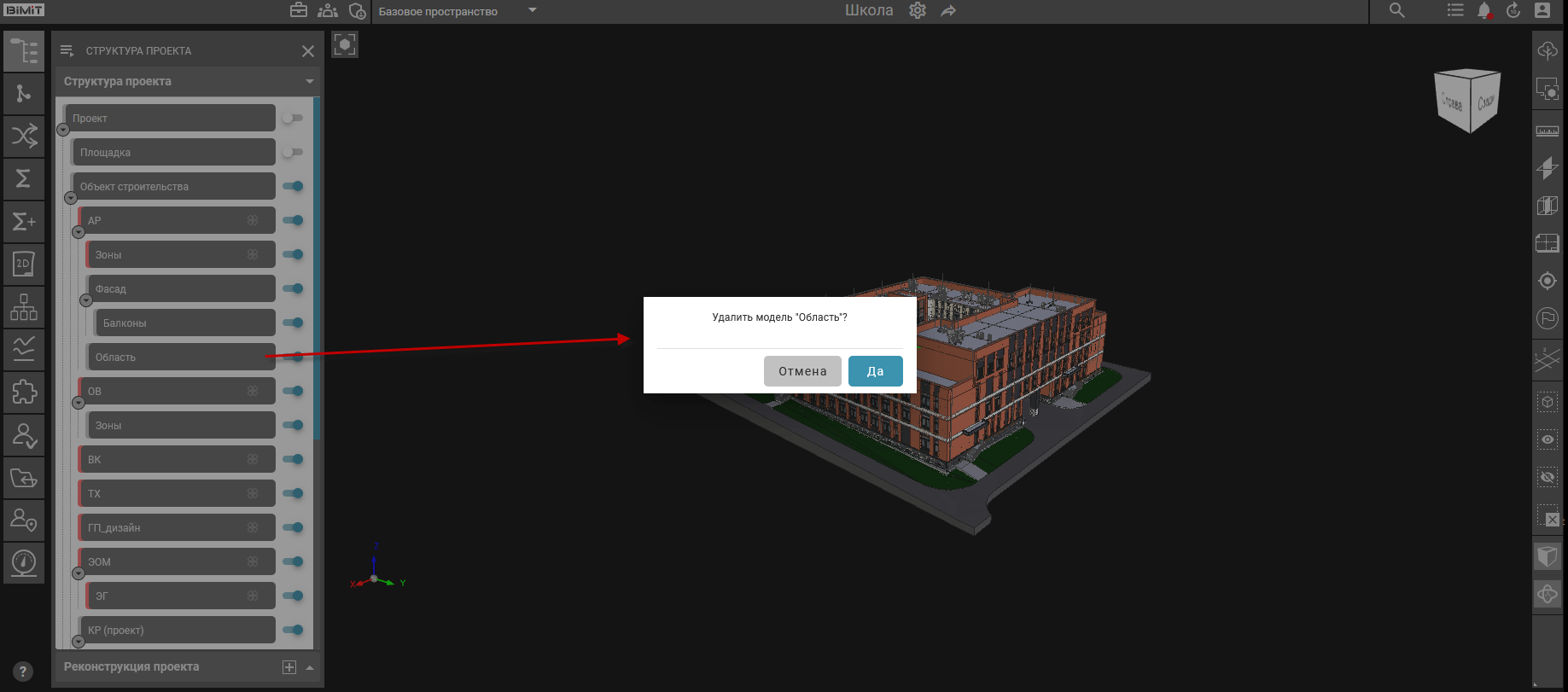Screen dimensions: 1568x692
Task: Confirm deletion by clicking Да
Action: tap(875, 371)
